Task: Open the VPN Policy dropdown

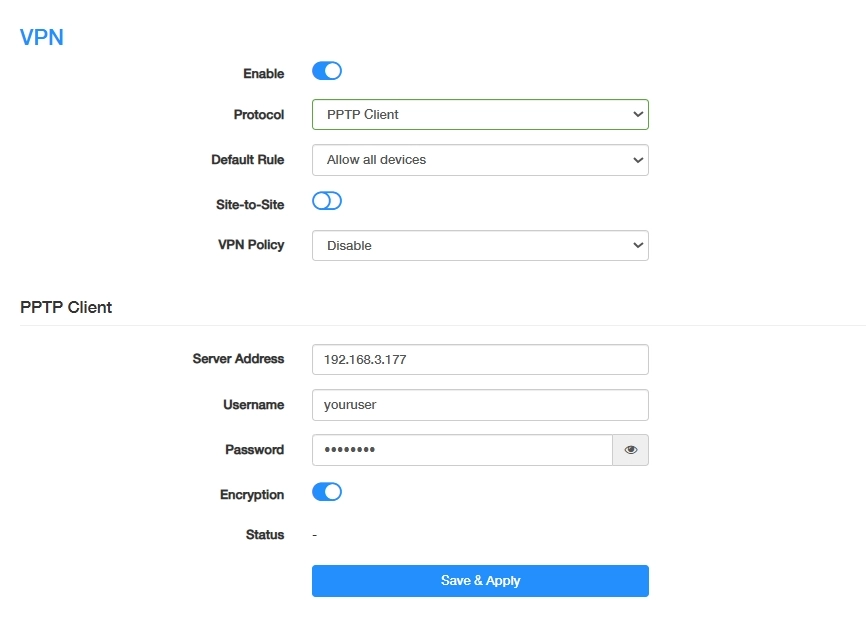Action: tap(480, 246)
